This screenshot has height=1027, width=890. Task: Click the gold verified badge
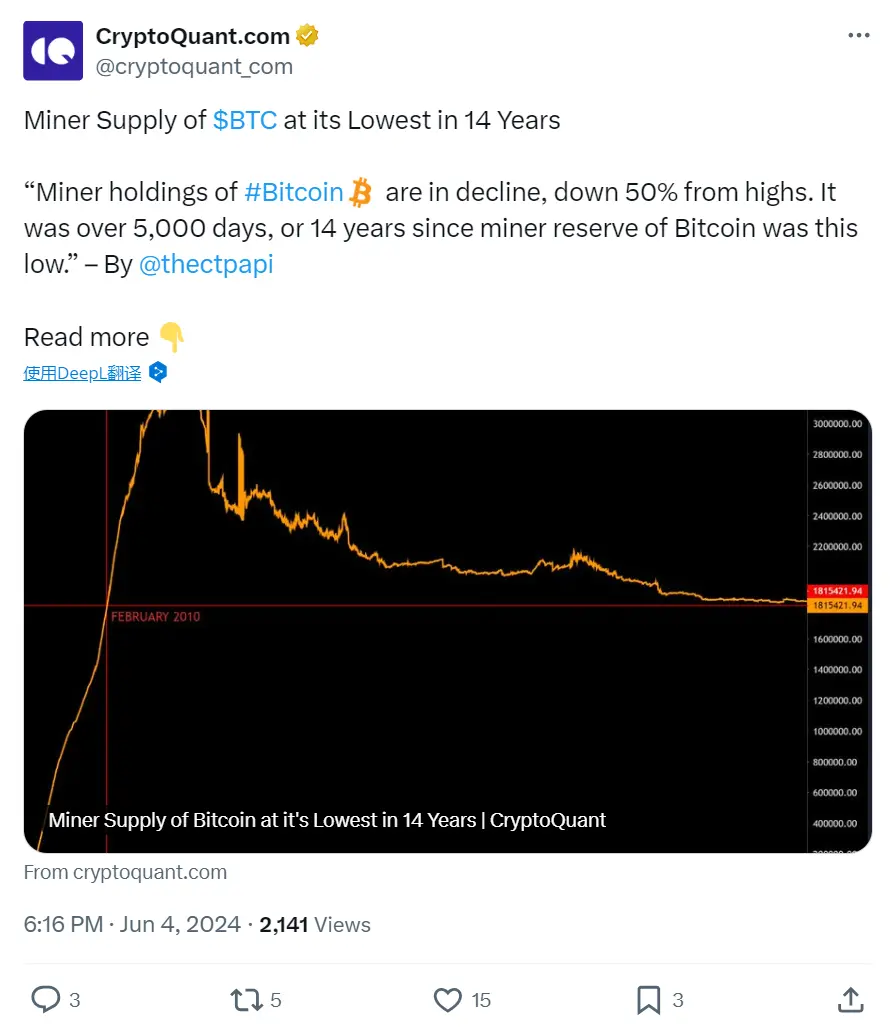(306, 35)
